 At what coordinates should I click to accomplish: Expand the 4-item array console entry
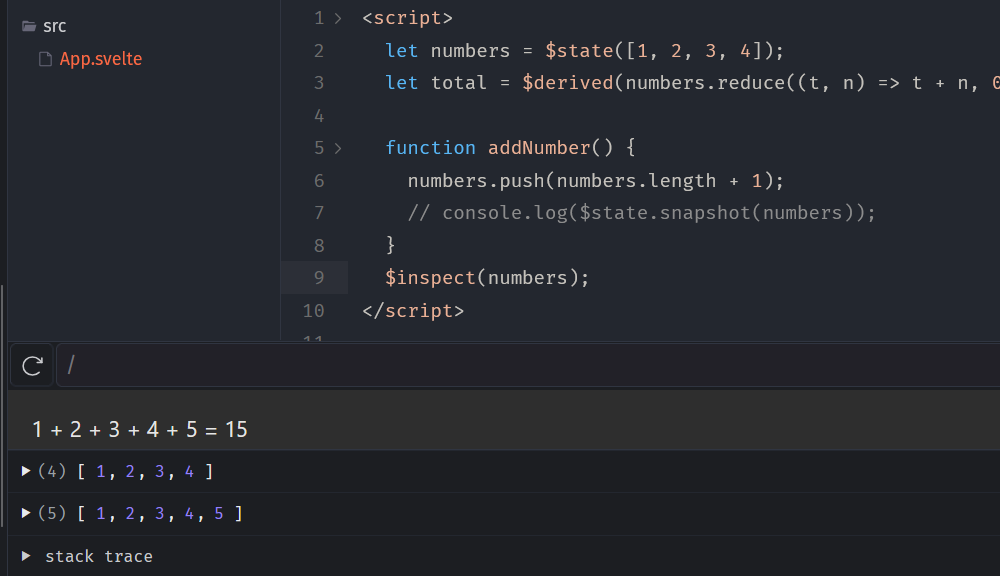click(x=26, y=471)
